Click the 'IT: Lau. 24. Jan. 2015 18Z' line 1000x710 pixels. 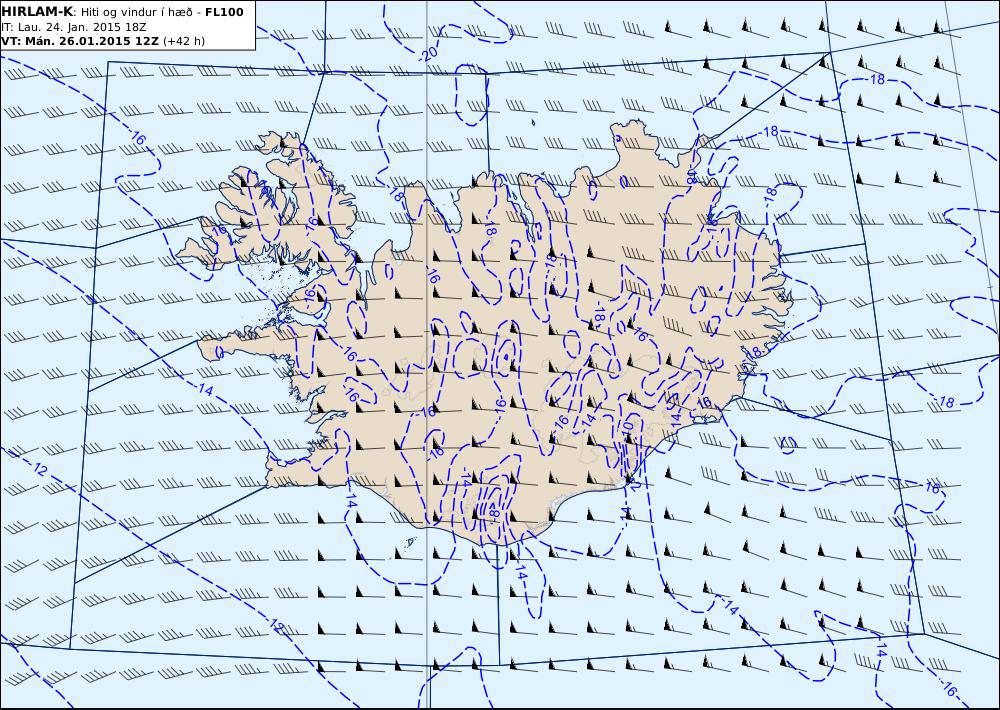pos(74,27)
